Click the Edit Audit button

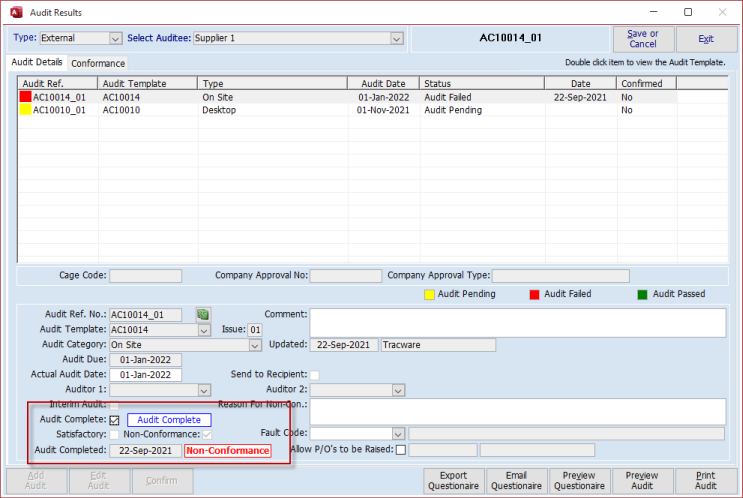99,480
